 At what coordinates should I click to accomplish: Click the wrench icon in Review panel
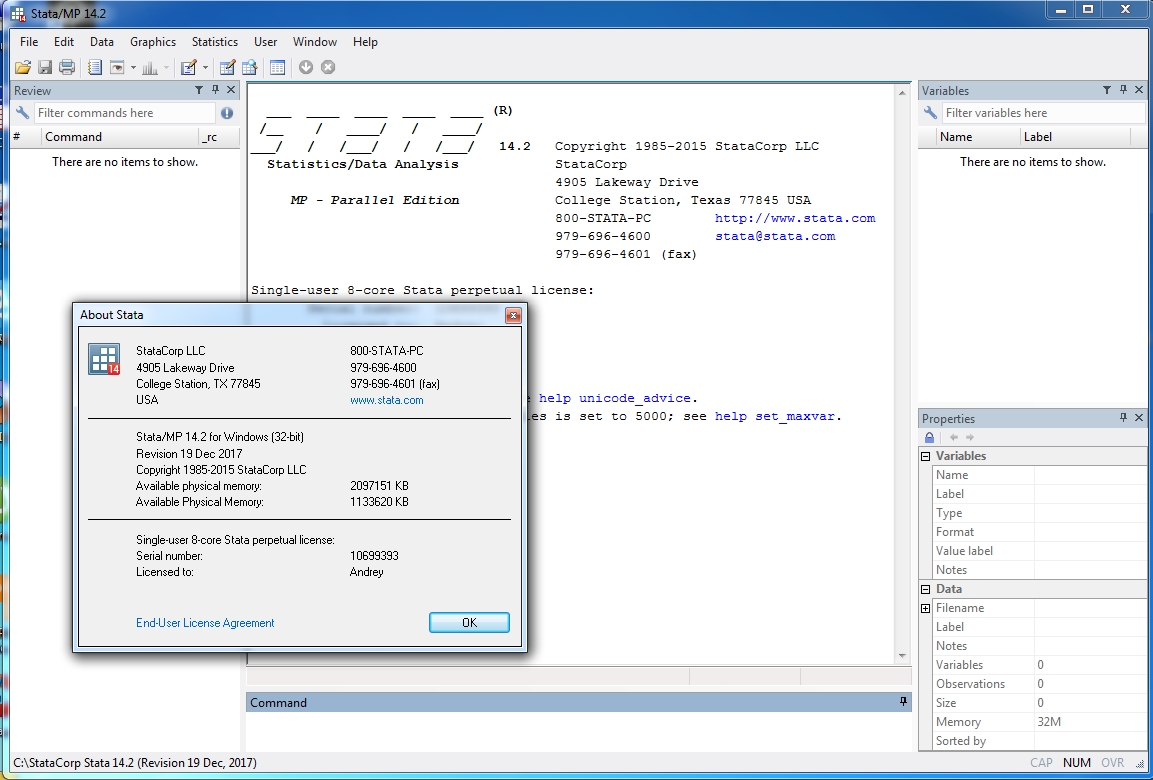point(23,112)
